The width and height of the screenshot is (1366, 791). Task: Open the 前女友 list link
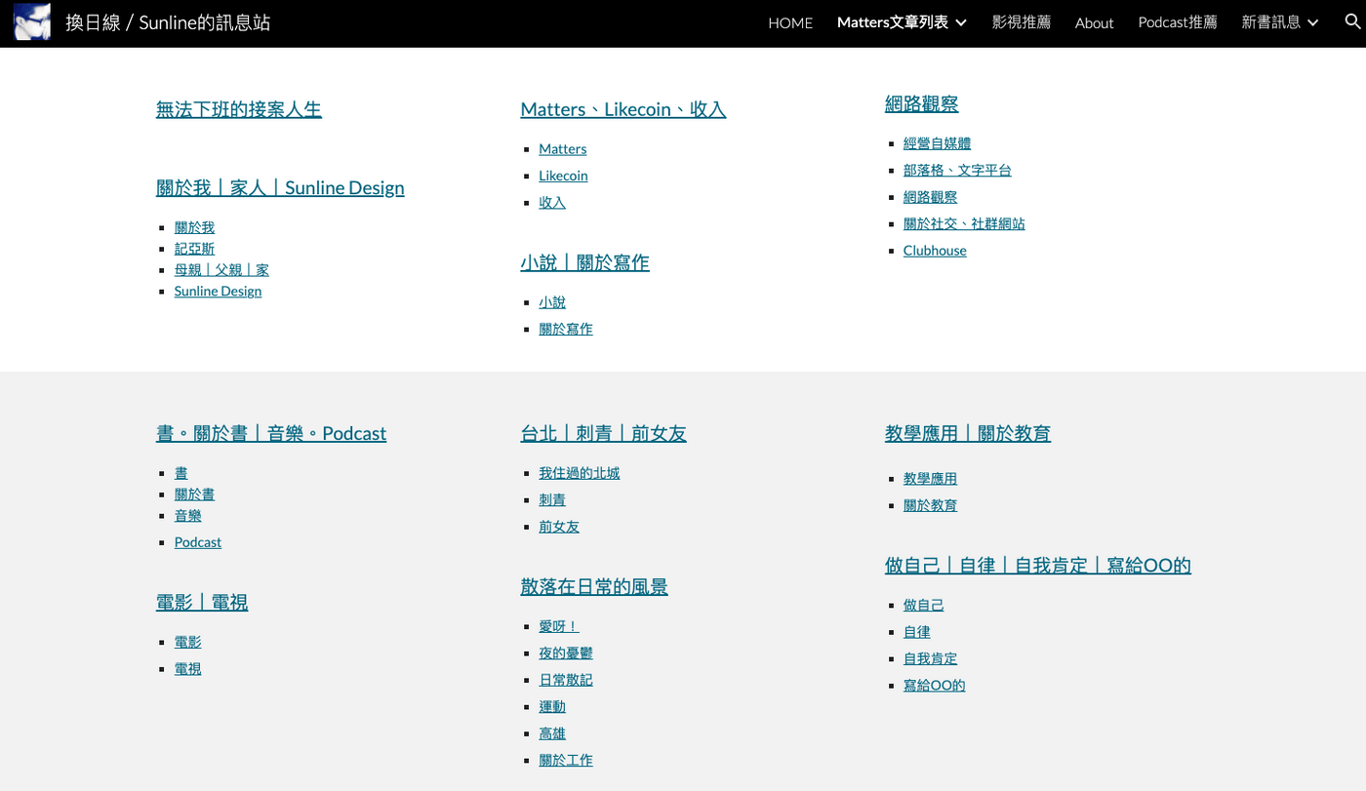point(559,527)
